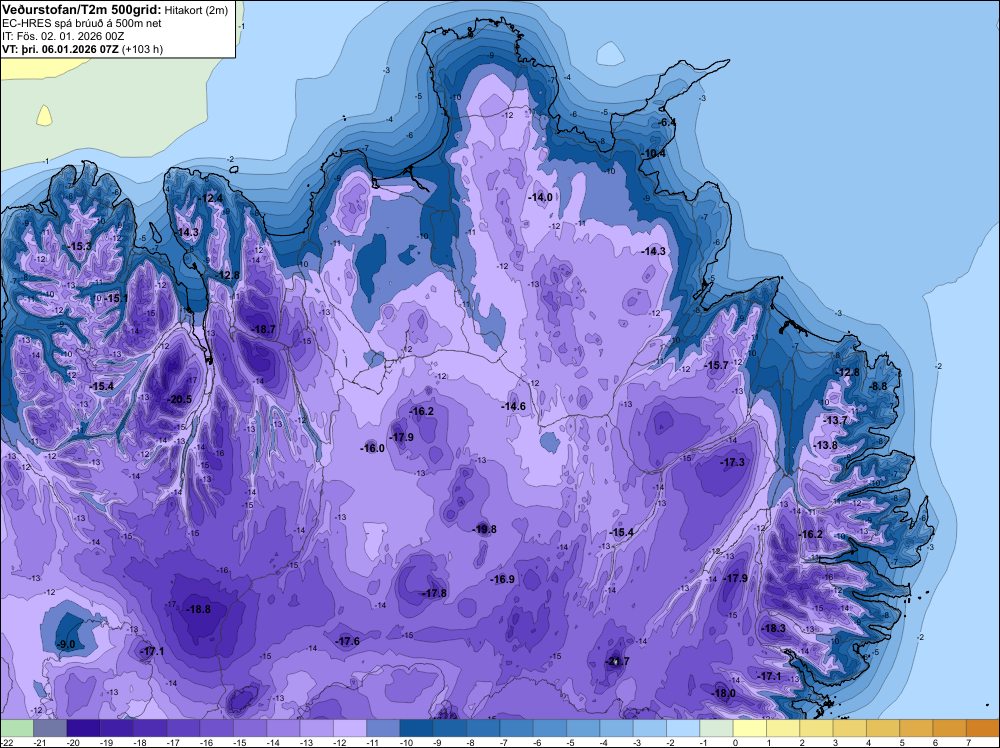
Task: Select the -5 light blue legend swatch
Action: [583, 728]
